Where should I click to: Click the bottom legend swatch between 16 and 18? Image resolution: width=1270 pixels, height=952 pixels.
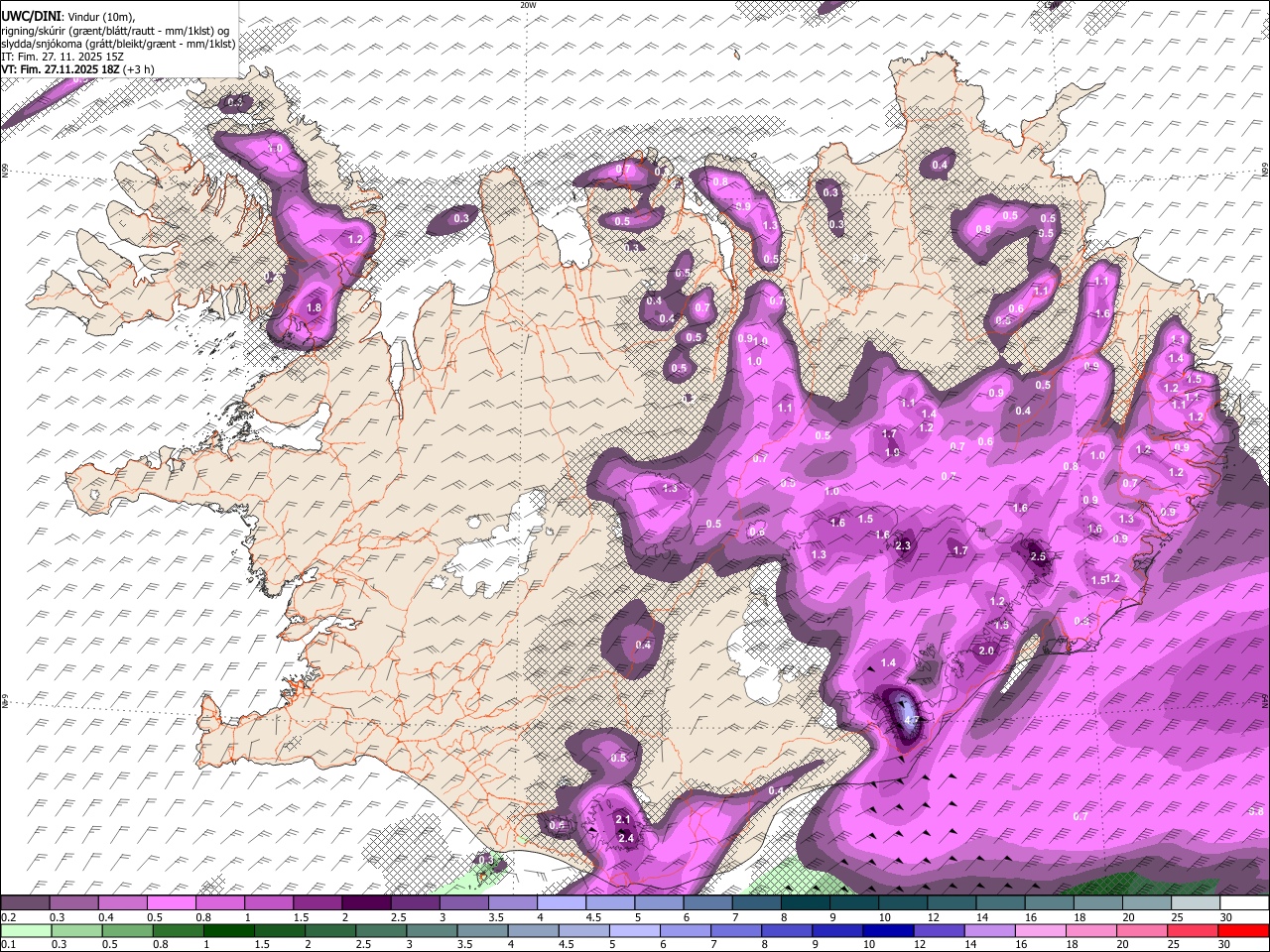coord(1040,930)
